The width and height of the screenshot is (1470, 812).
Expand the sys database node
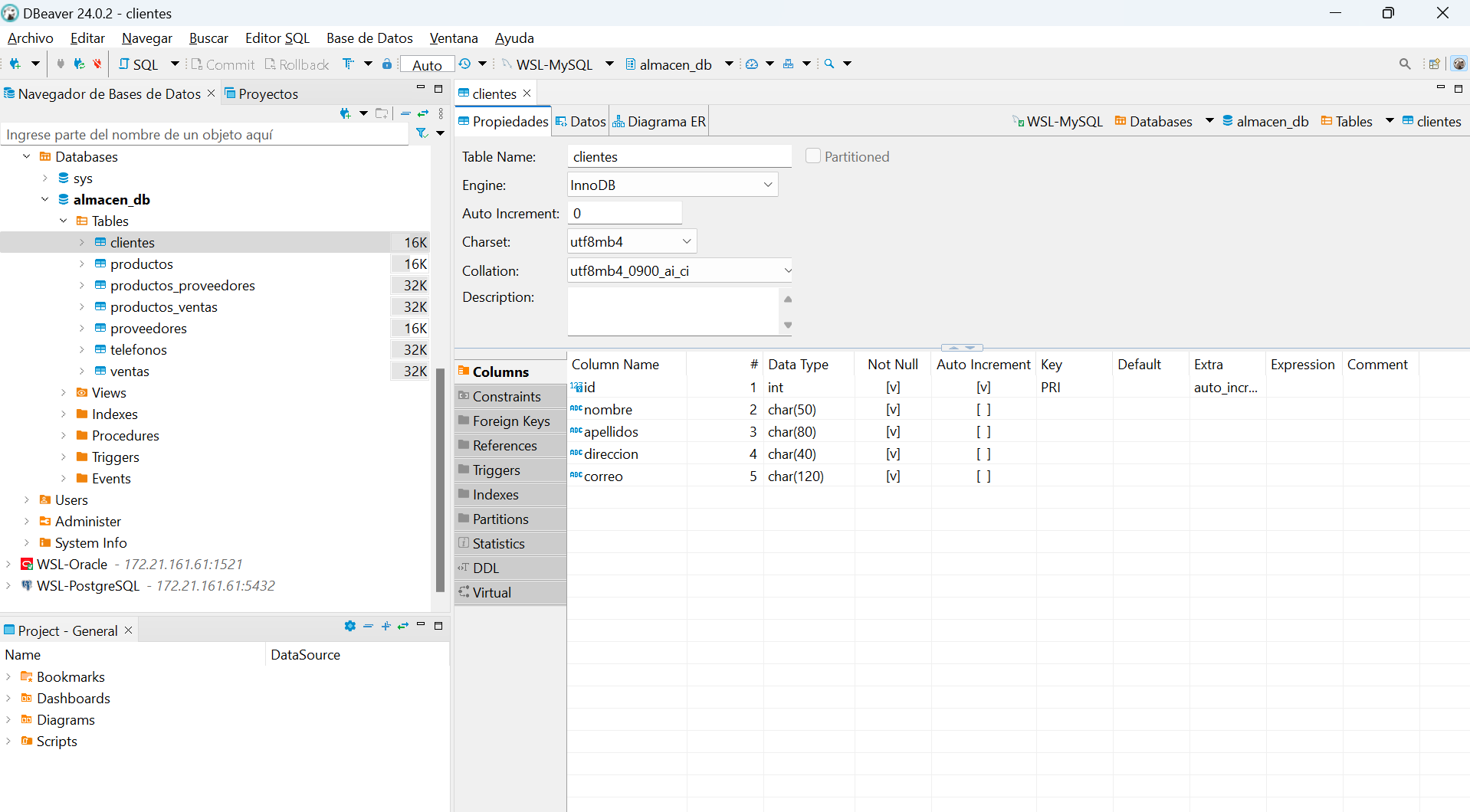pyautogui.click(x=45, y=178)
